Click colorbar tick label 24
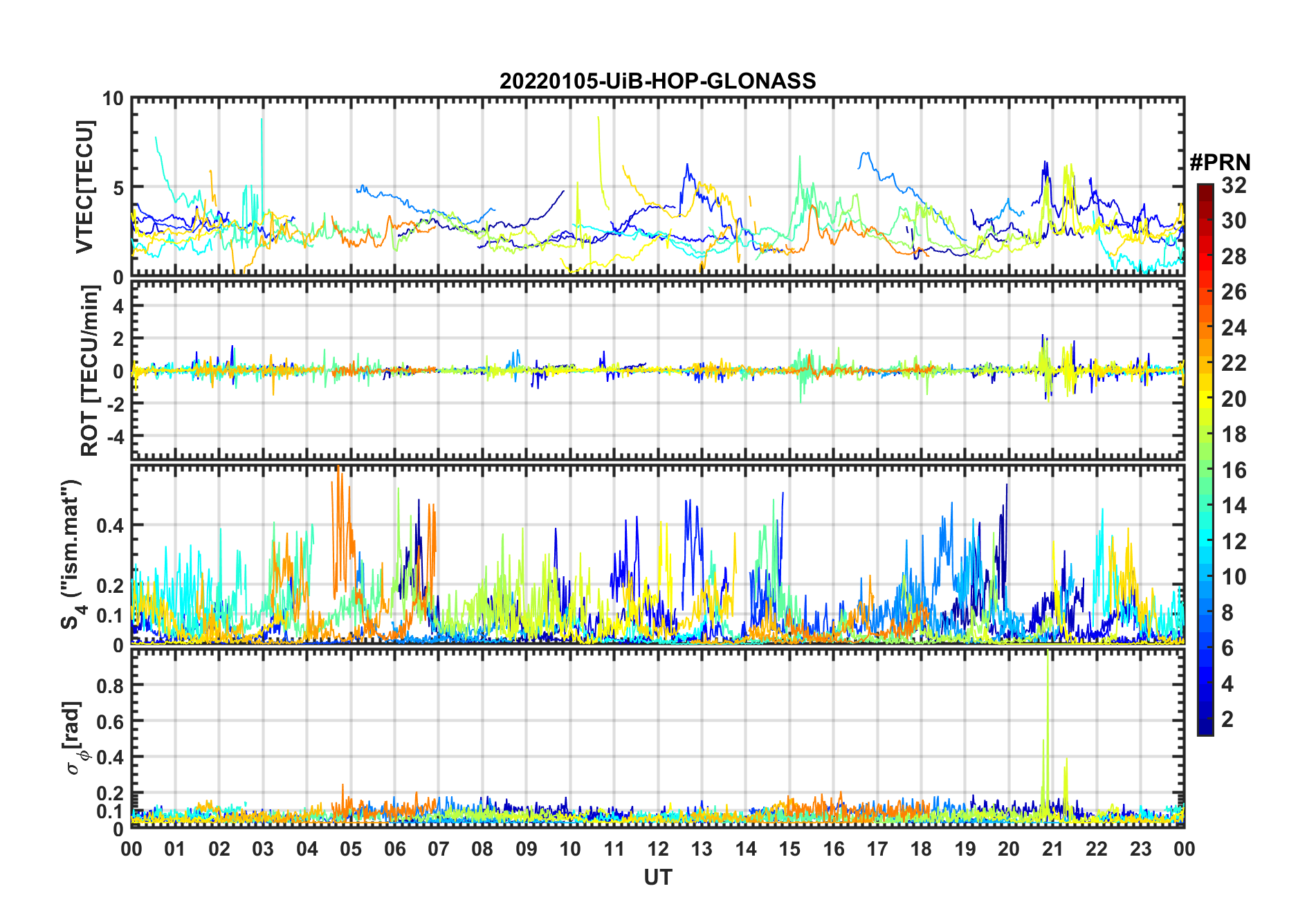The height and width of the screenshot is (920, 1316). click(1234, 327)
